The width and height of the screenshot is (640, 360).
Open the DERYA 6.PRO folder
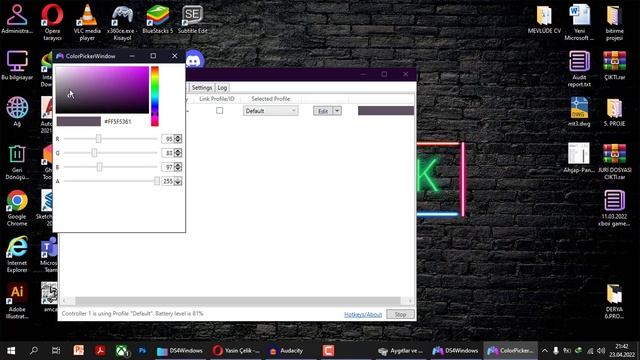pos(614,301)
